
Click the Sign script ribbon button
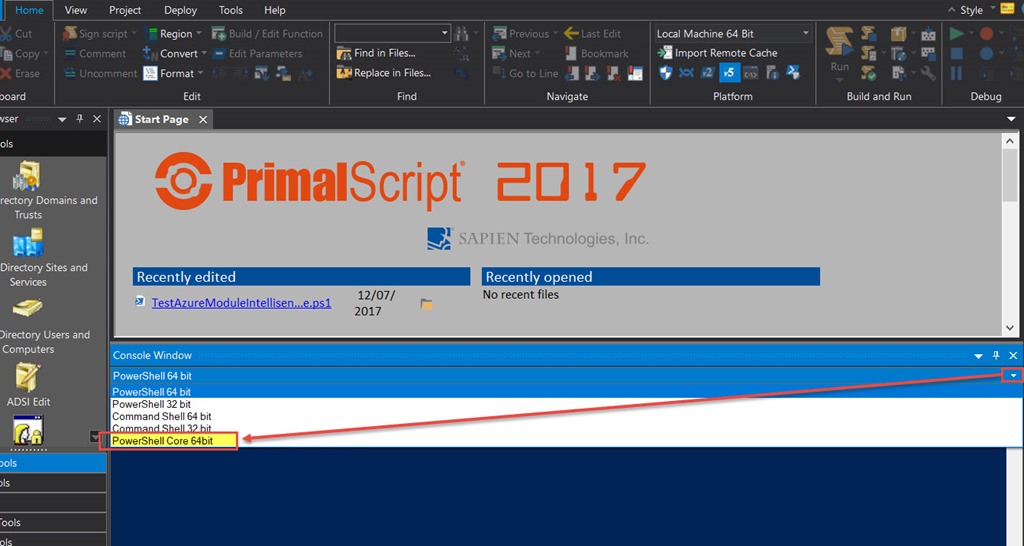[99, 33]
